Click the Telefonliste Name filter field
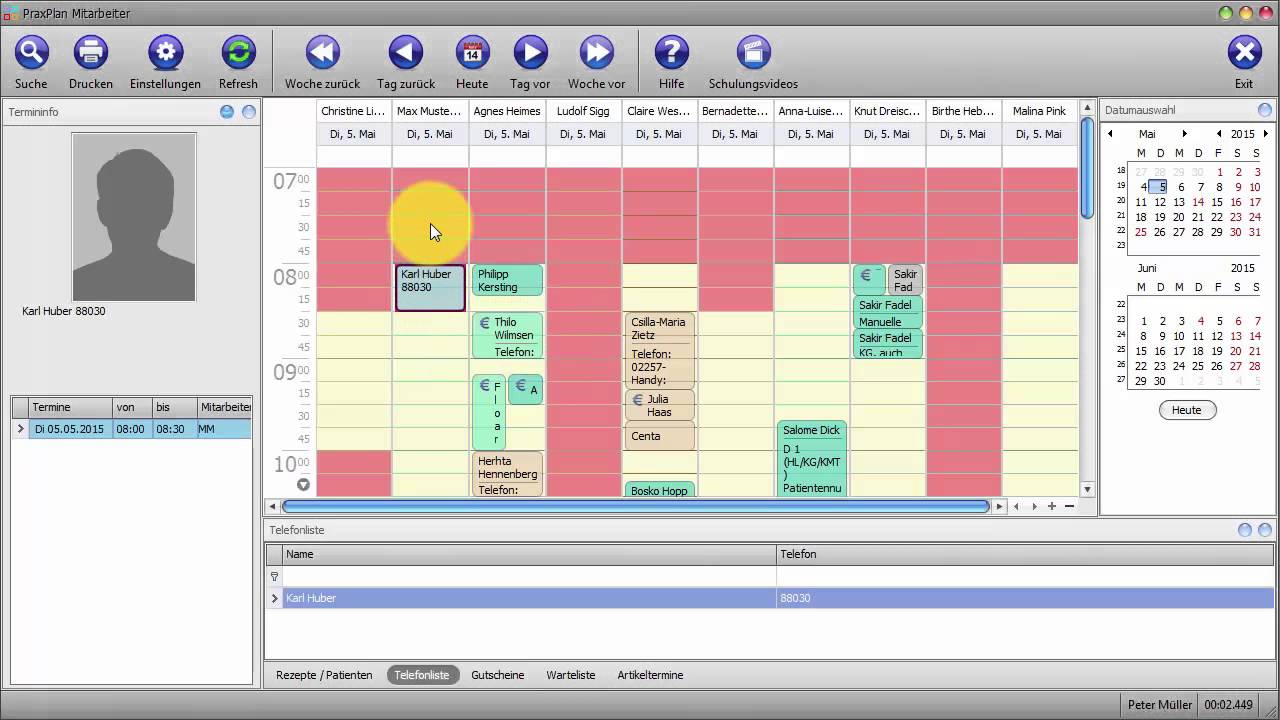Screen dimensions: 1280x720 (x=528, y=577)
